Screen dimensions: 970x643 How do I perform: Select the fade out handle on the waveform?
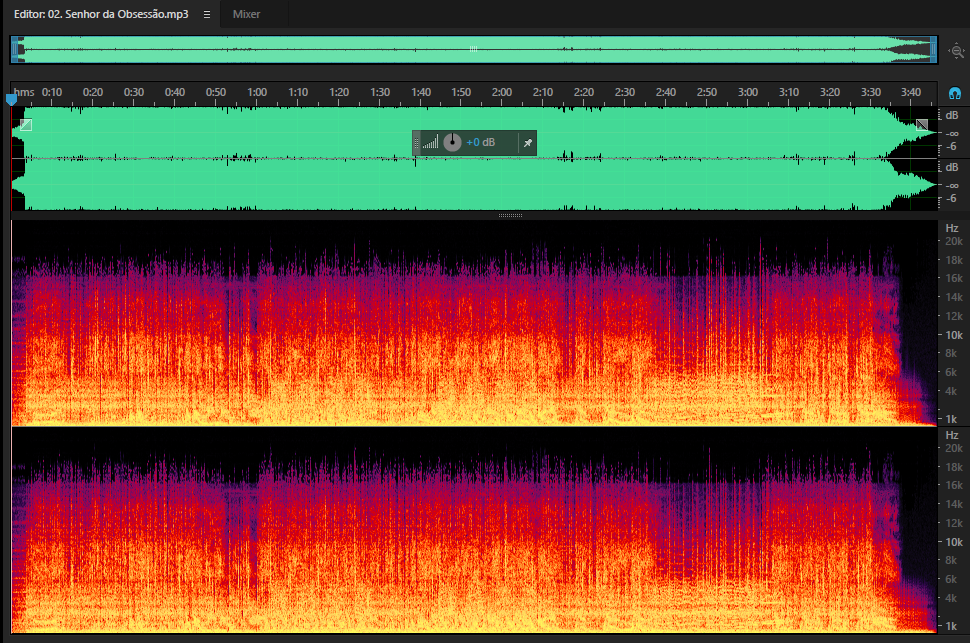[922, 125]
